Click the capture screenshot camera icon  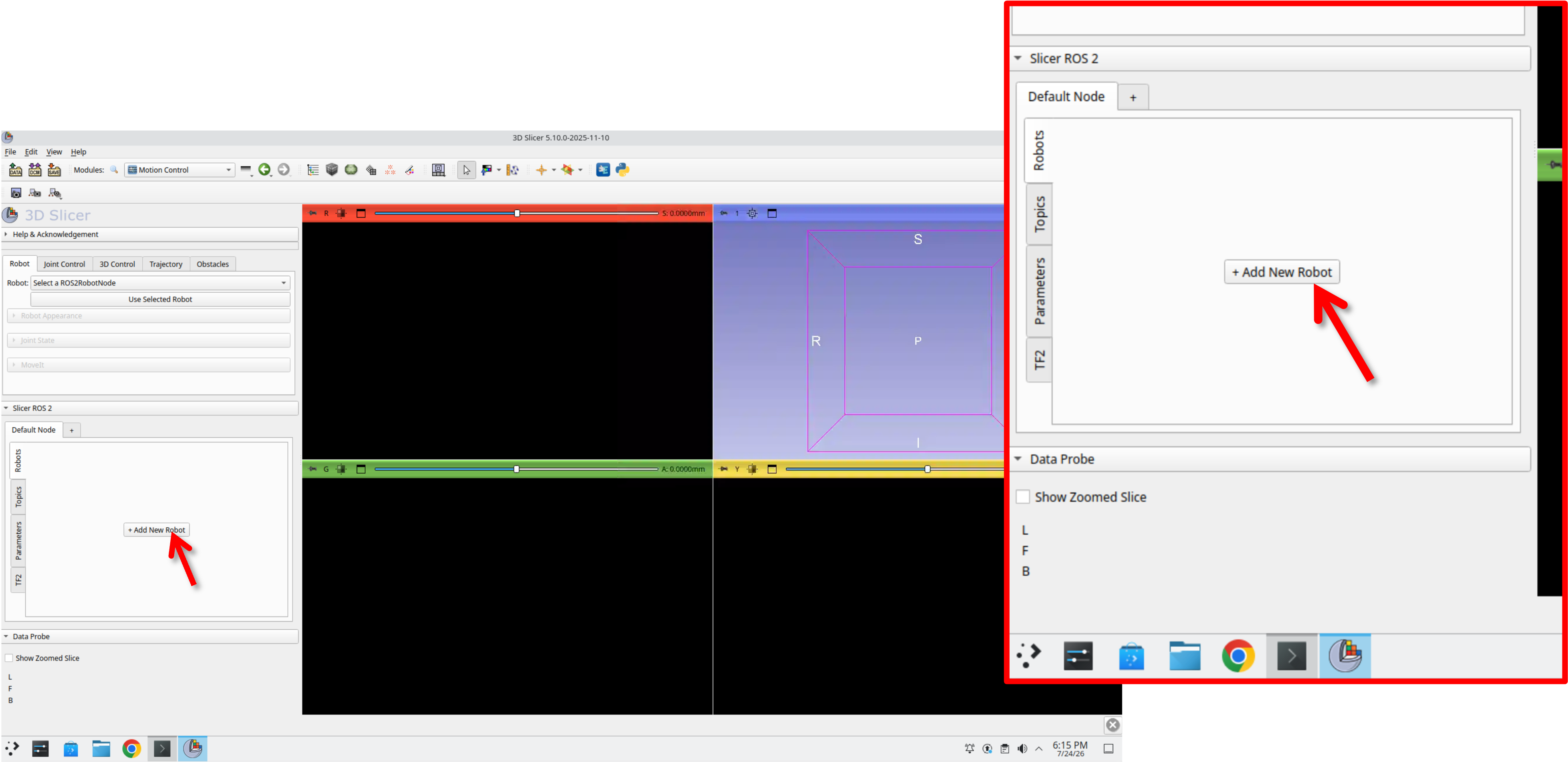pyautogui.click(x=16, y=193)
